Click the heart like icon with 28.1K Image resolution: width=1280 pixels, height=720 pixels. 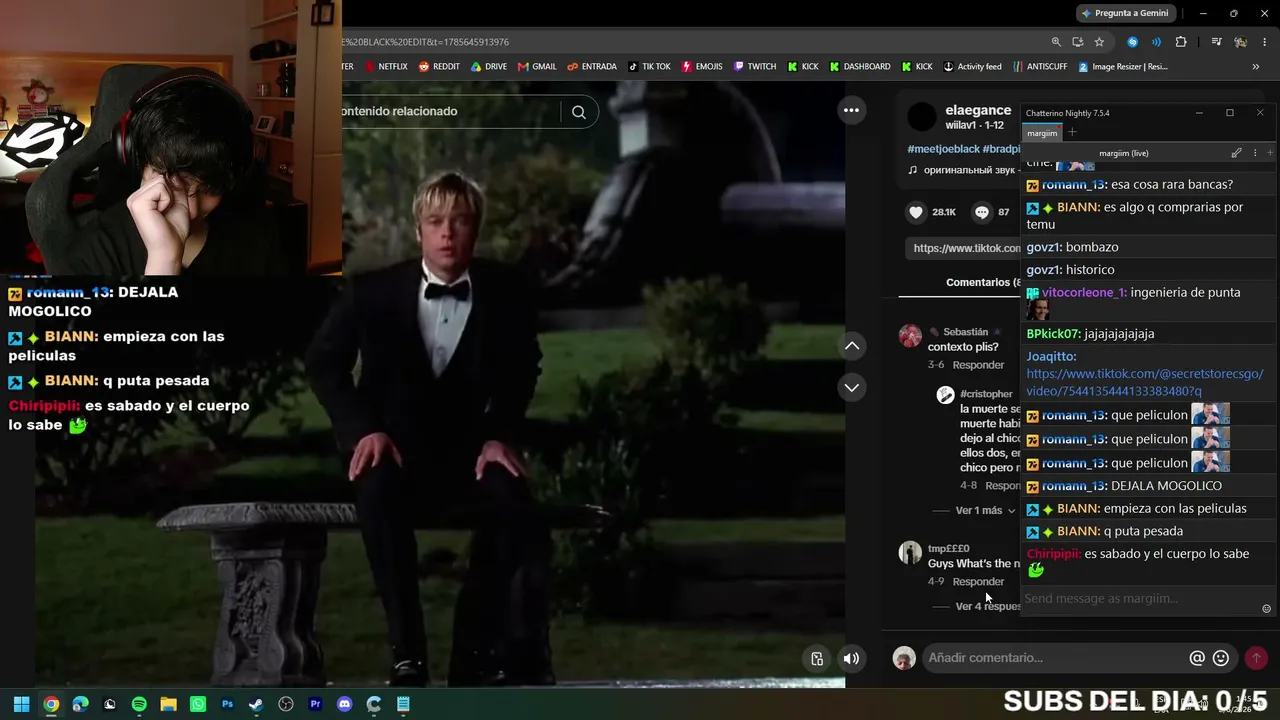point(916,212)
